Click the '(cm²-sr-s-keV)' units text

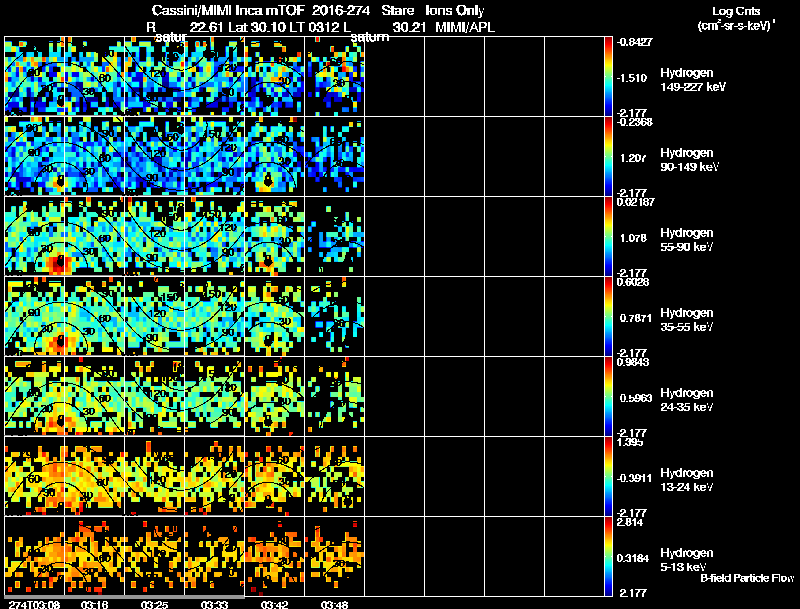point(736,26)
